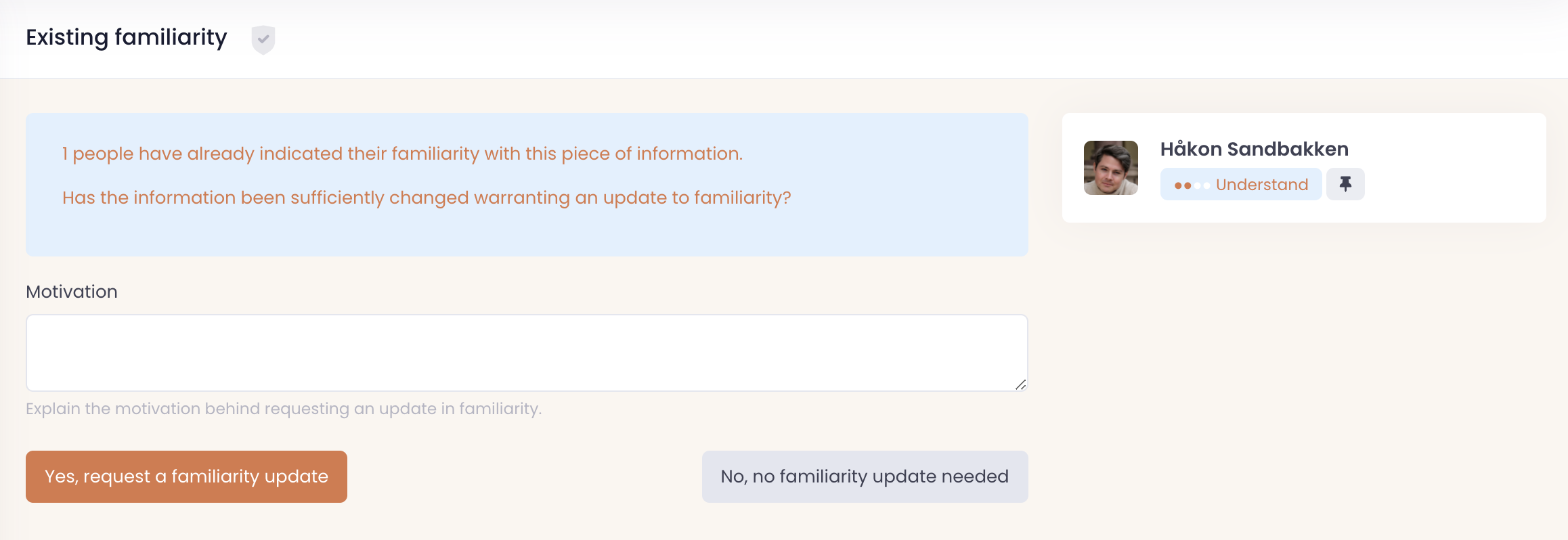Click the Motivation field label
Image resolution: width=1568 pixels, height=540 pixels.
click(72, 292)
